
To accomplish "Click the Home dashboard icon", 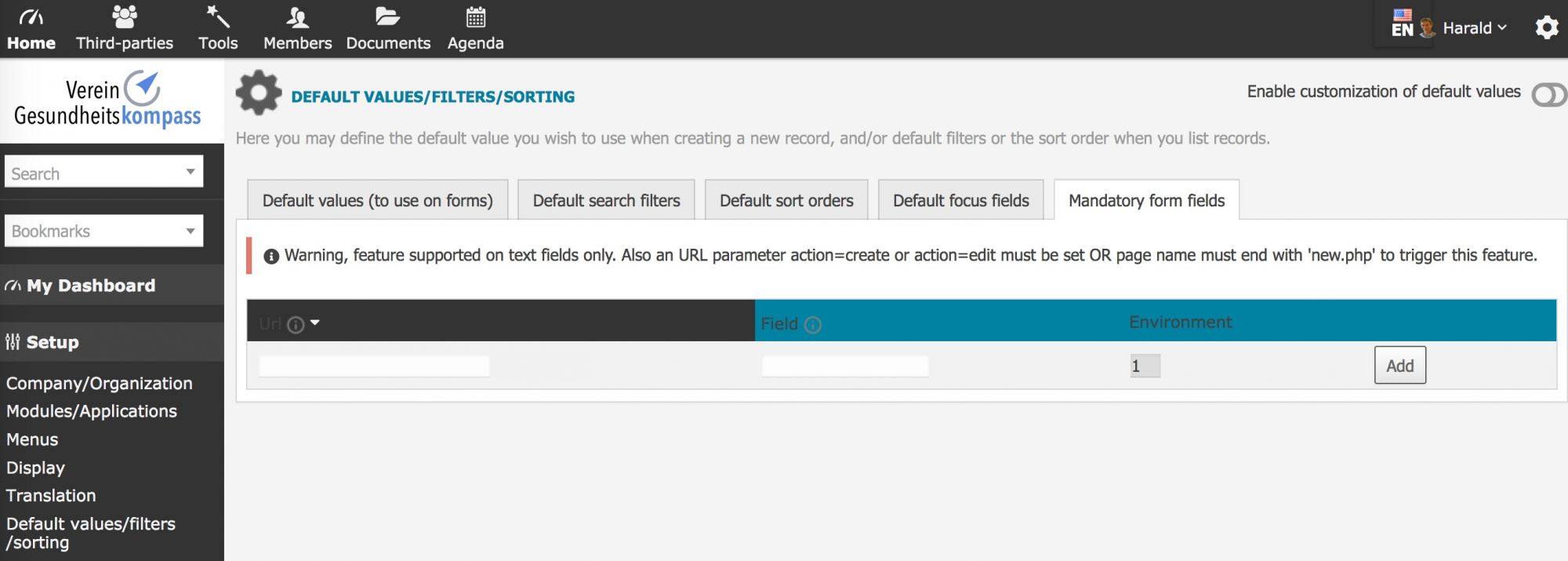I will (x=31, y=17).
